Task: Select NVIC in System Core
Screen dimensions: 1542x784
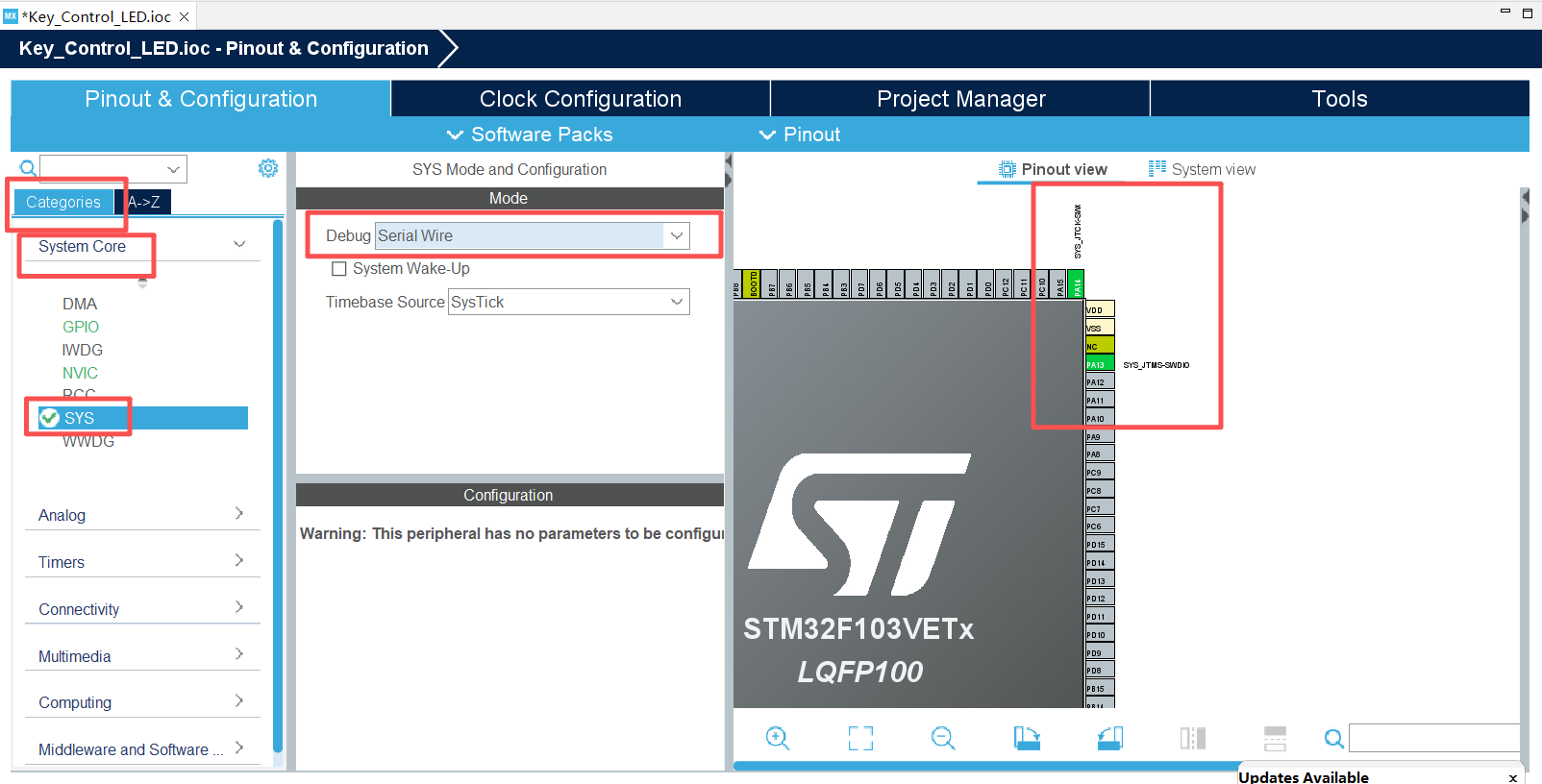Action: point(80,373)
